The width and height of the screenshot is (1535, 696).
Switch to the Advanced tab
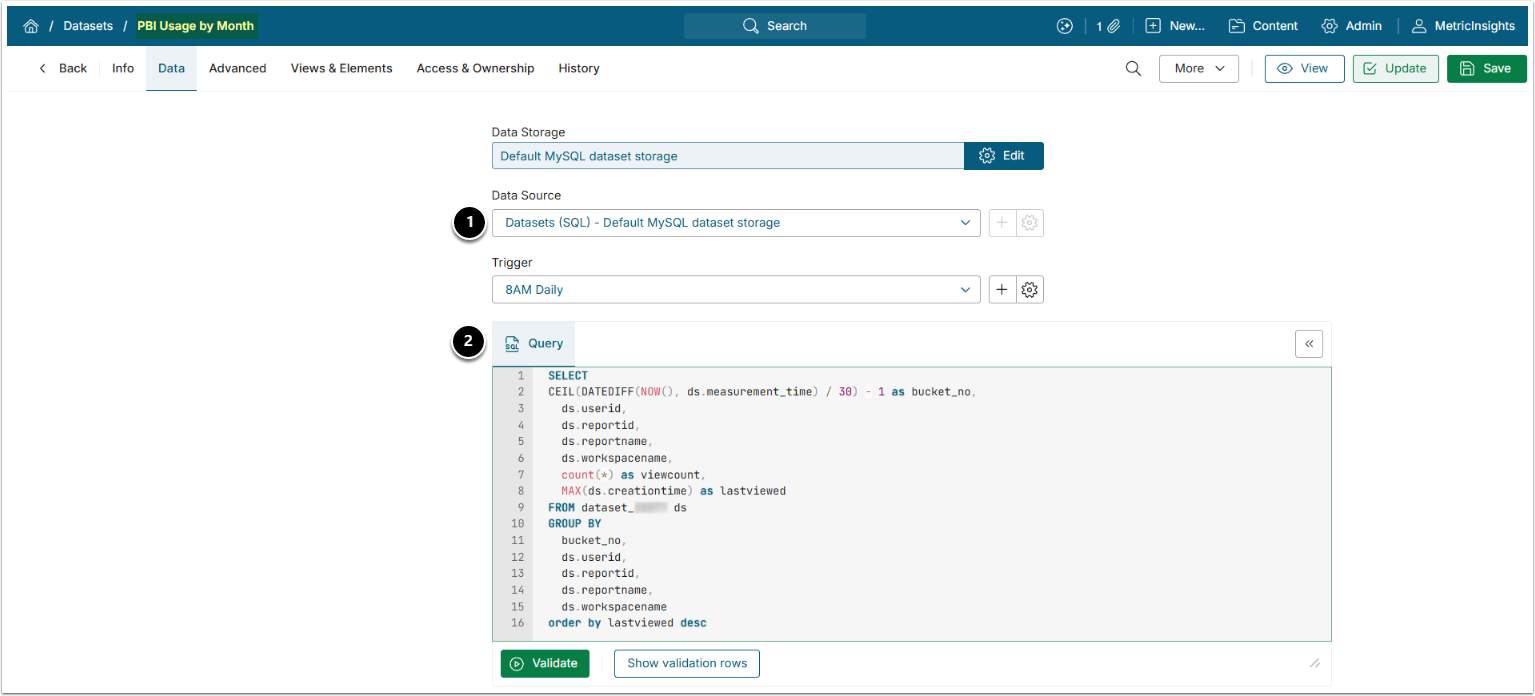237,68
